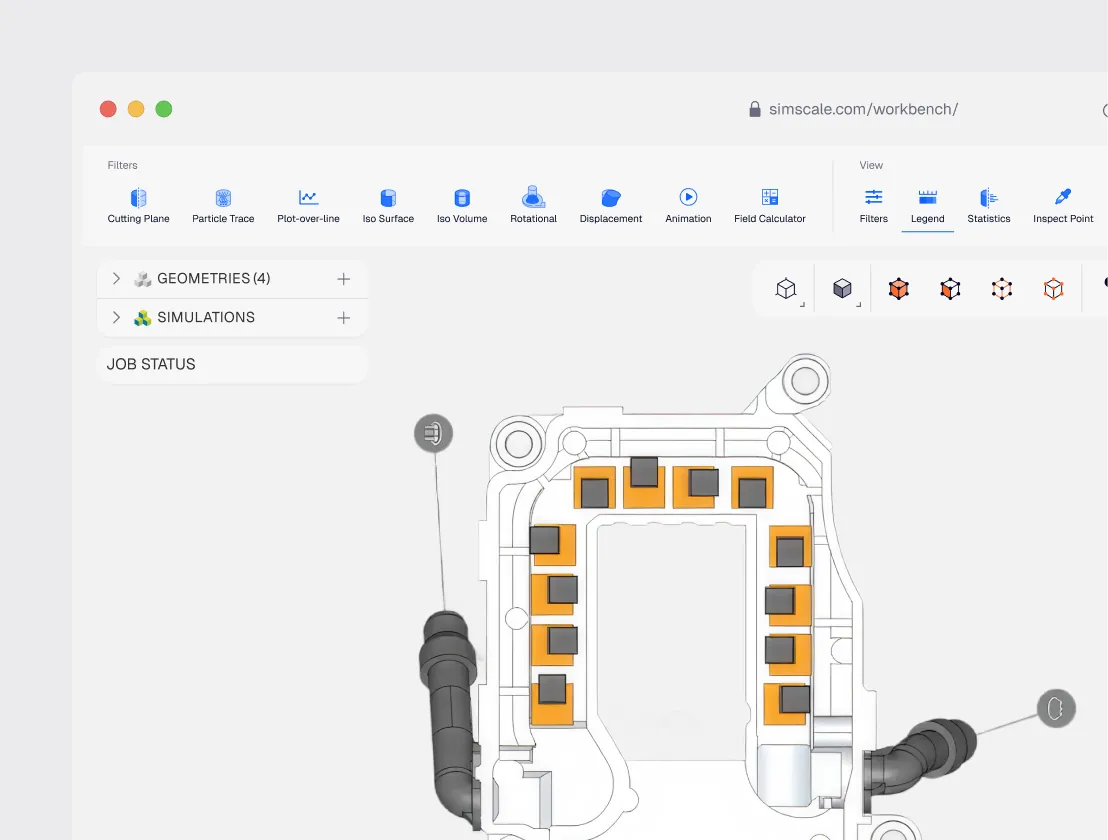
Task: Click the lock icon in address bar
Action: pos(755,109)
